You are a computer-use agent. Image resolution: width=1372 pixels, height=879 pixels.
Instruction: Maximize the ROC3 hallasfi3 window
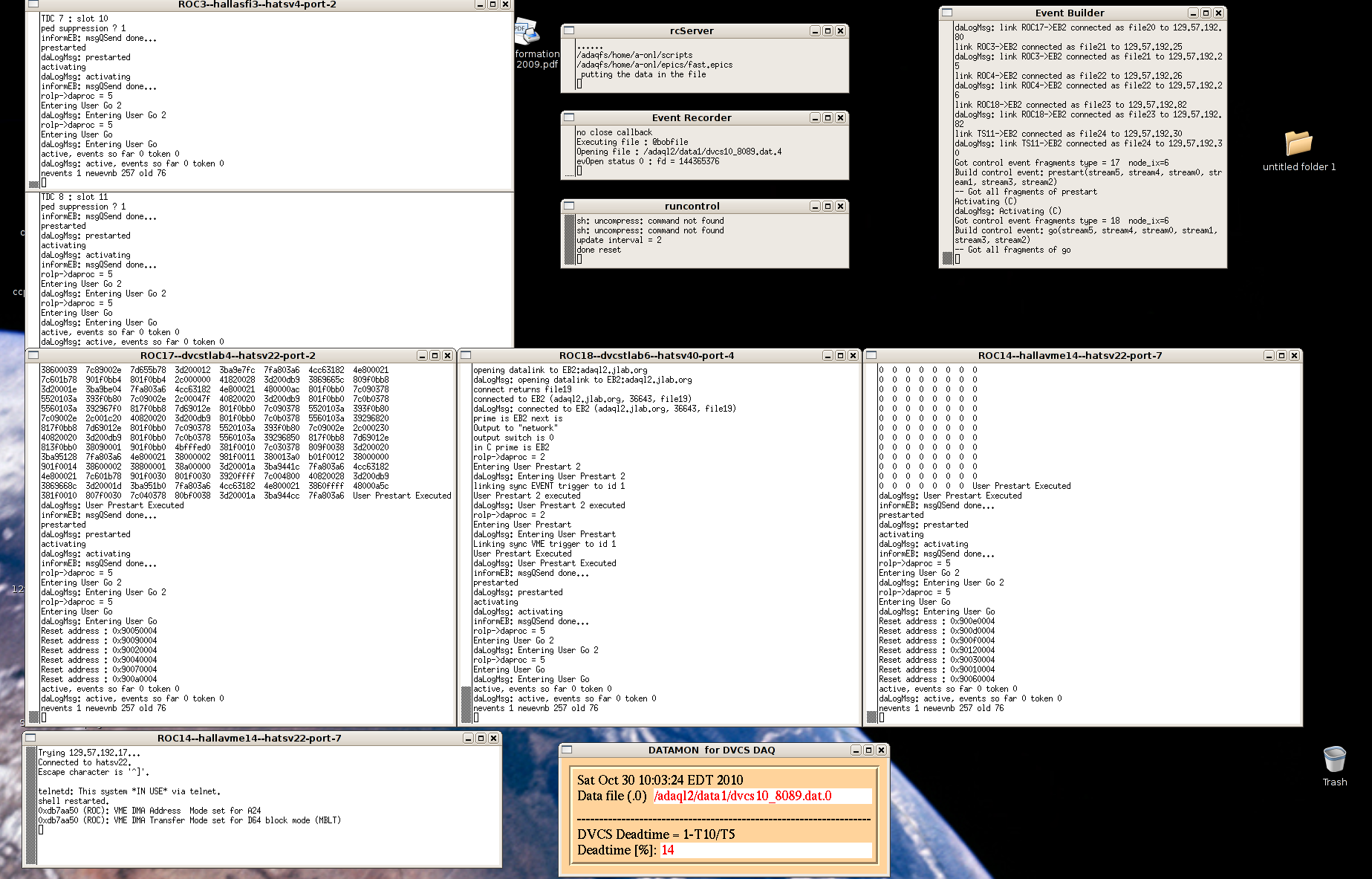(x=492, y=4)
